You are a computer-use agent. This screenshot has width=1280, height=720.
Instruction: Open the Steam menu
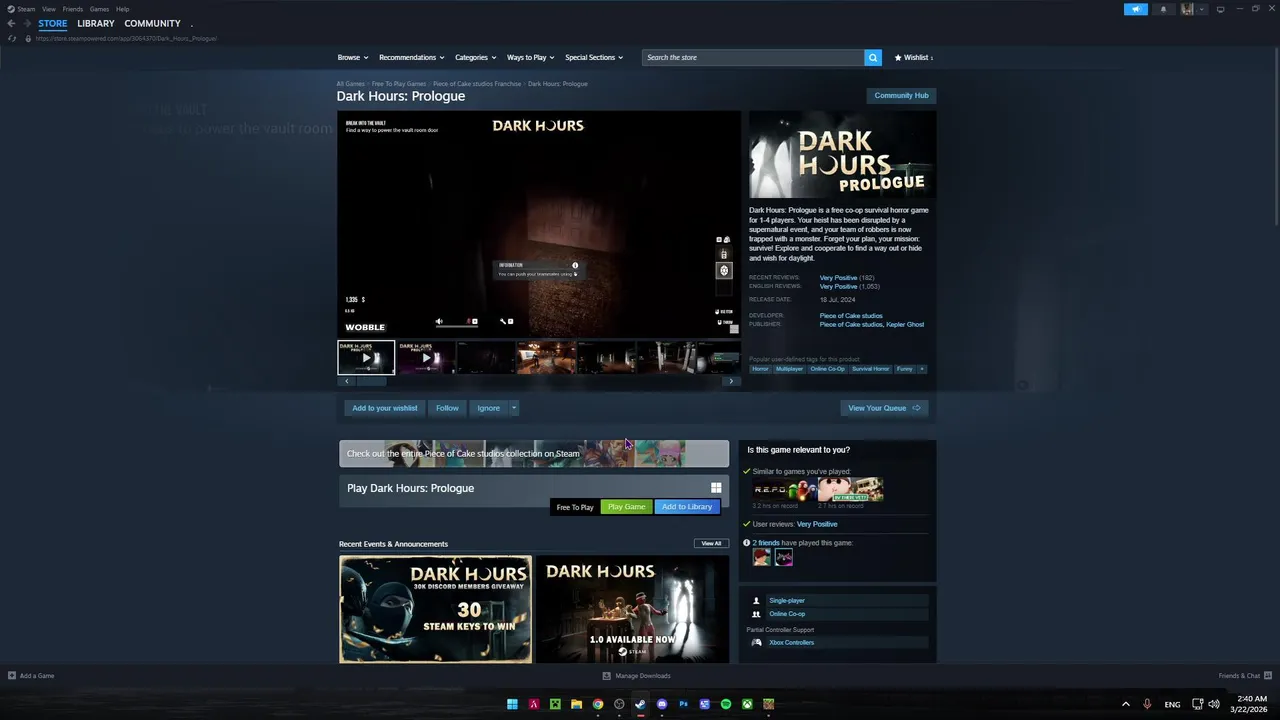click(21, 9)
